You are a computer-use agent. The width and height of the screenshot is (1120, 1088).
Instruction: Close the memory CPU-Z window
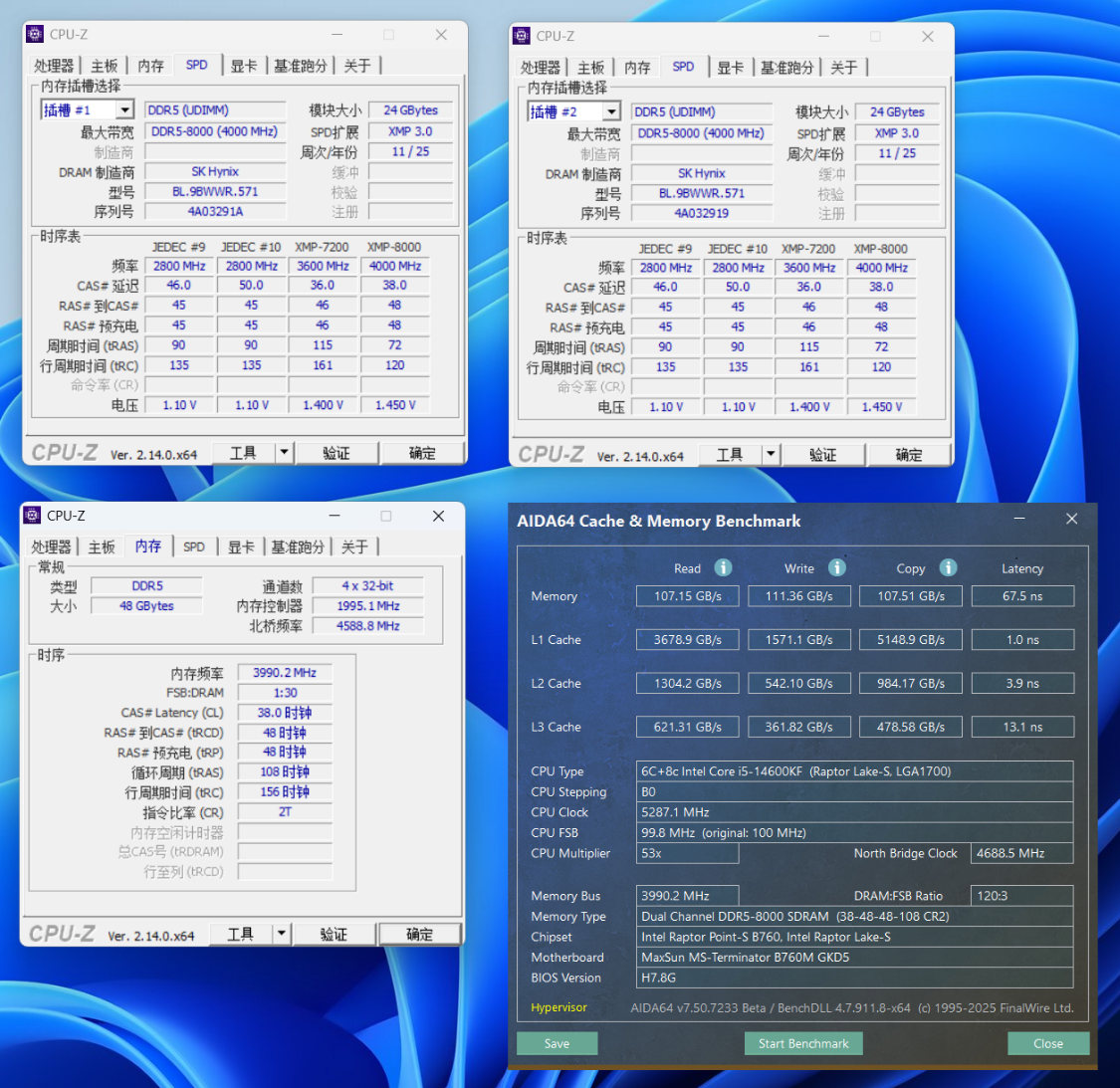point(439,516)
